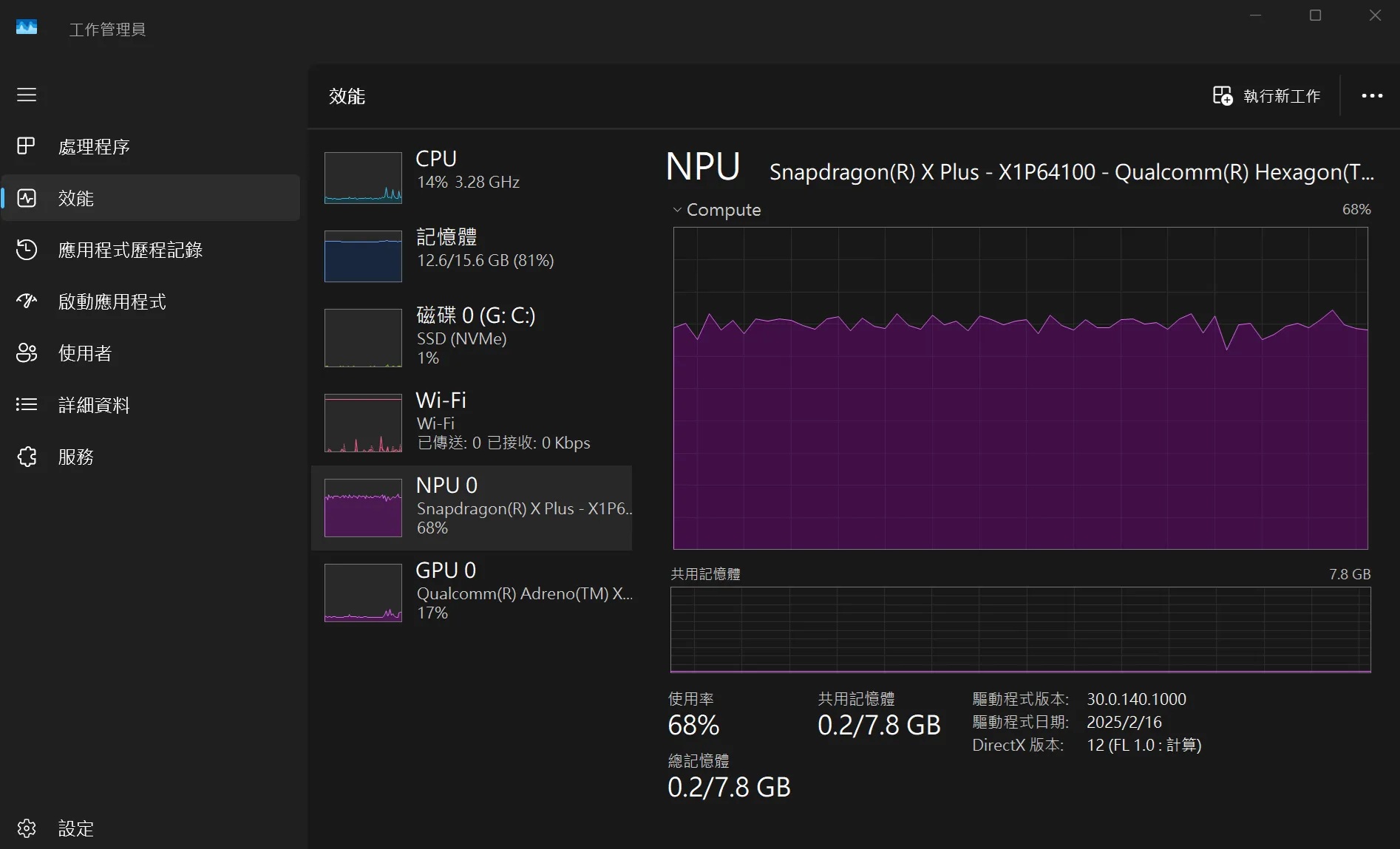1400x849 pixels.
Task: Click the Details (詳細資料) list icon
Action: 27,404
